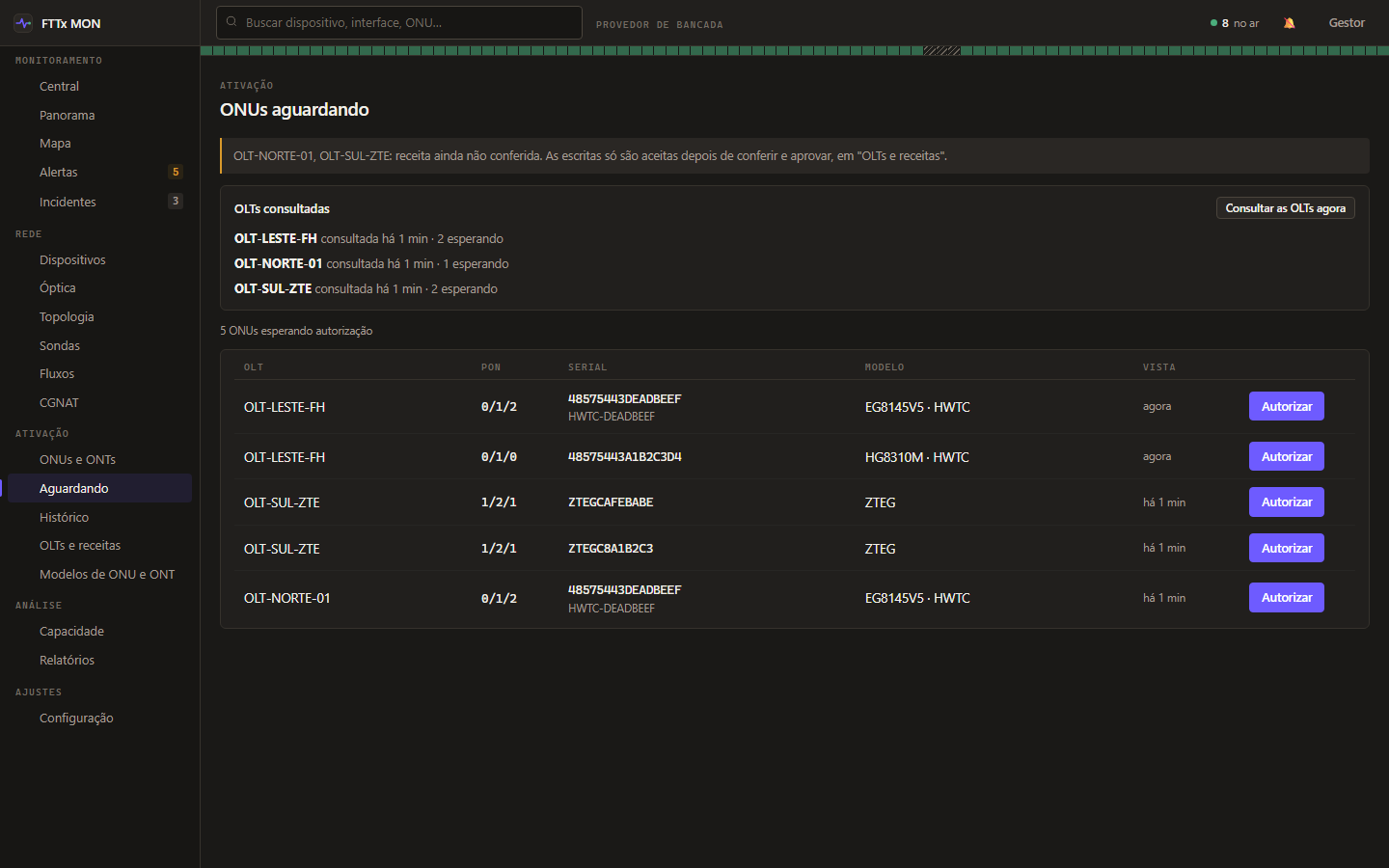Authorize the ZTEGCAFEBABE ONU
The width and height of the screenshot is (1389, 868).
[1287, 502]
